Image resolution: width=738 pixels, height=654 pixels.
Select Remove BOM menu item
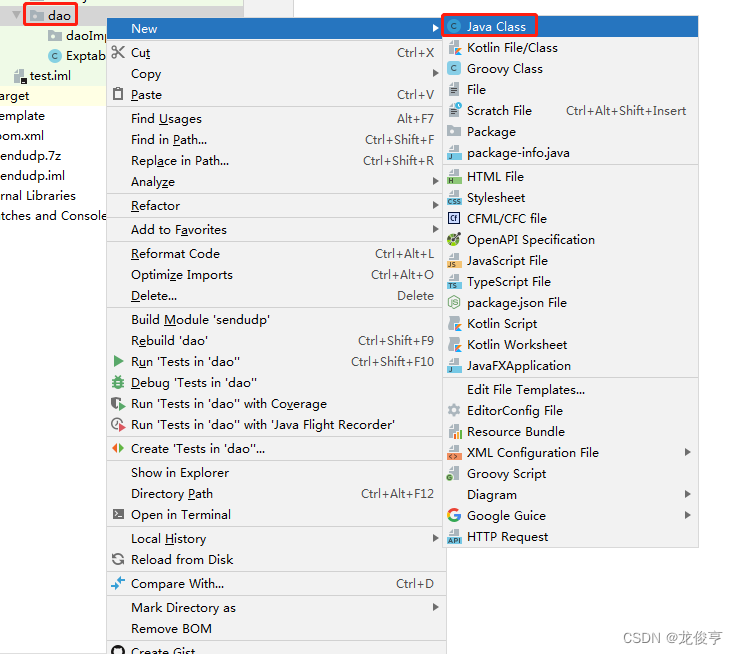click(276, 629)
